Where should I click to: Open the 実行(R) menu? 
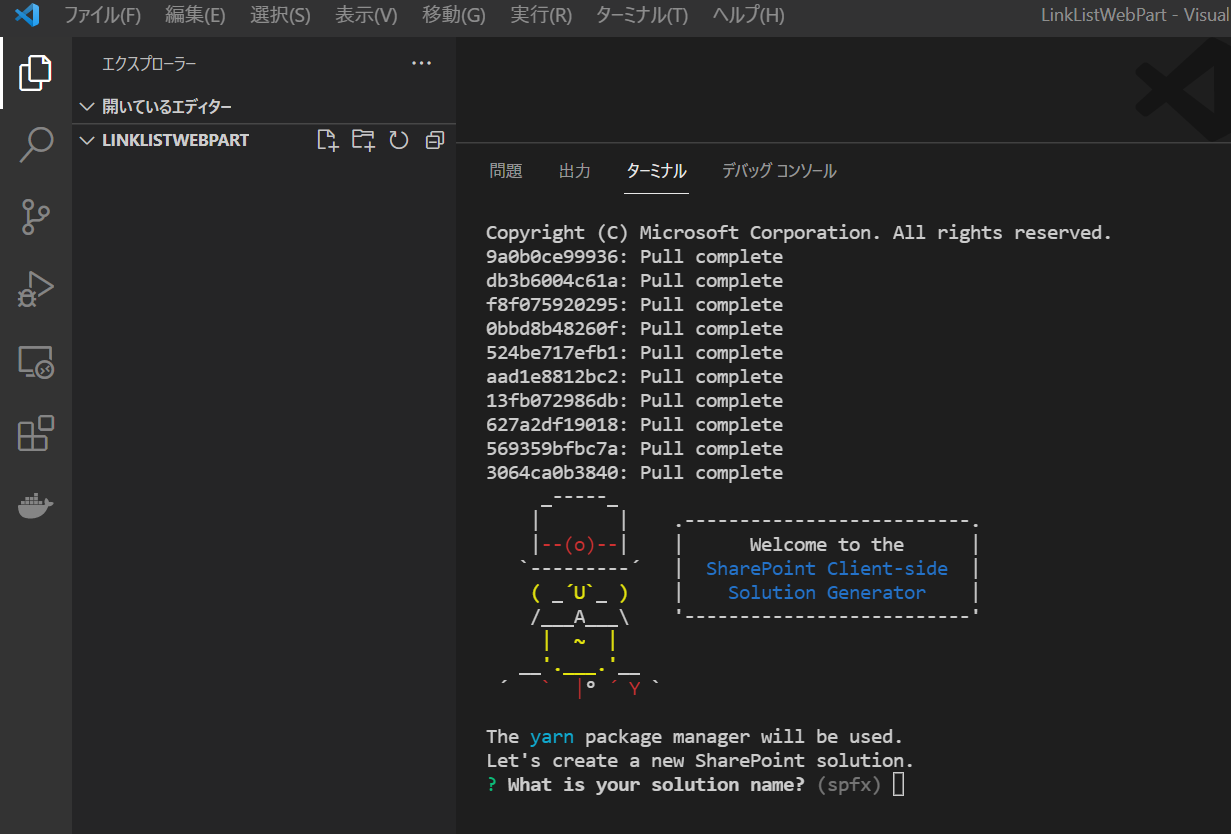click(540, 15)
